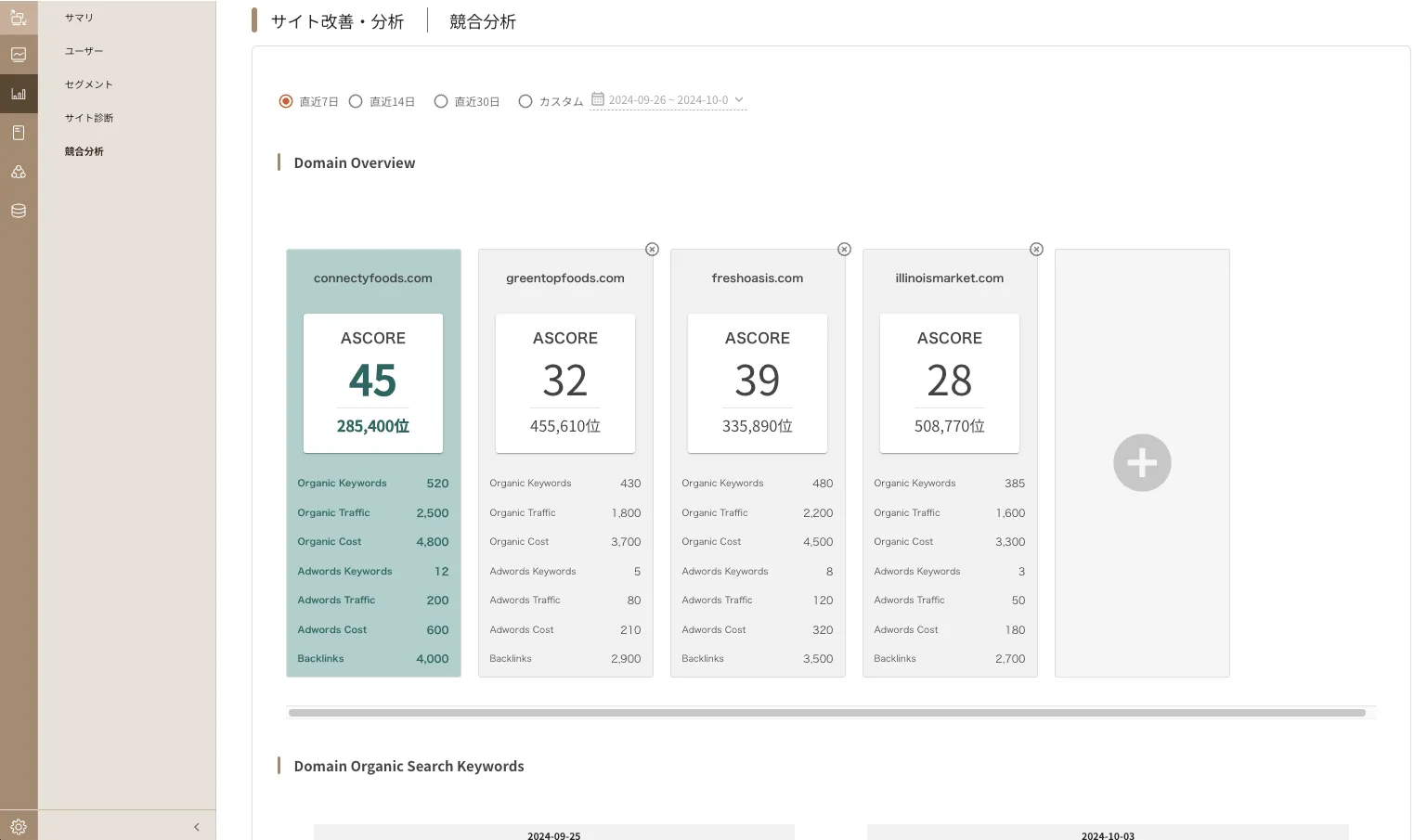Open the サマリ menu item

click(79, 18)
